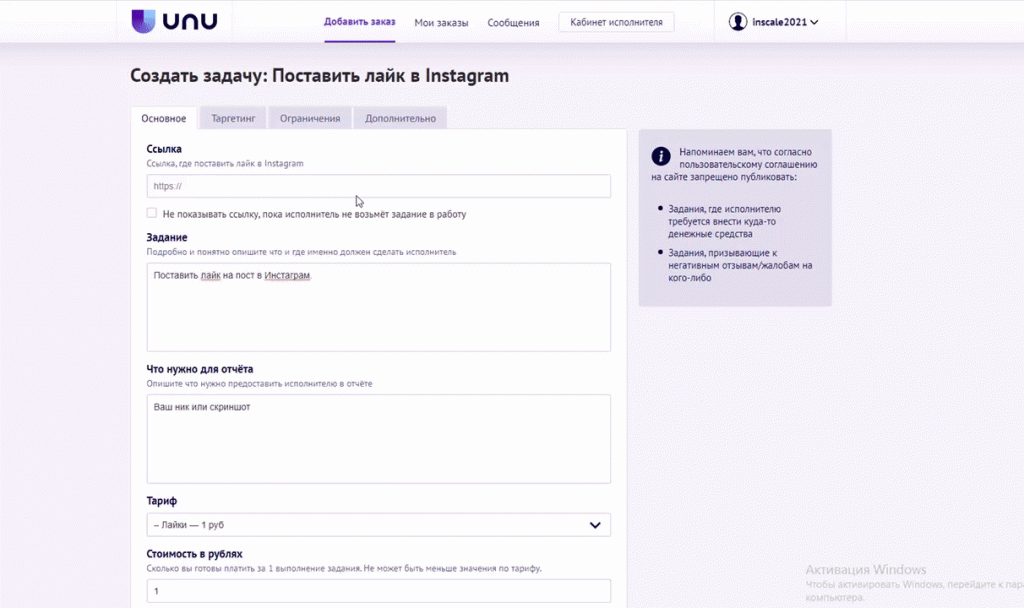Go to Мои заказы
The height and width of the screenshot is (608, 1024).
[x=442, y=22]
